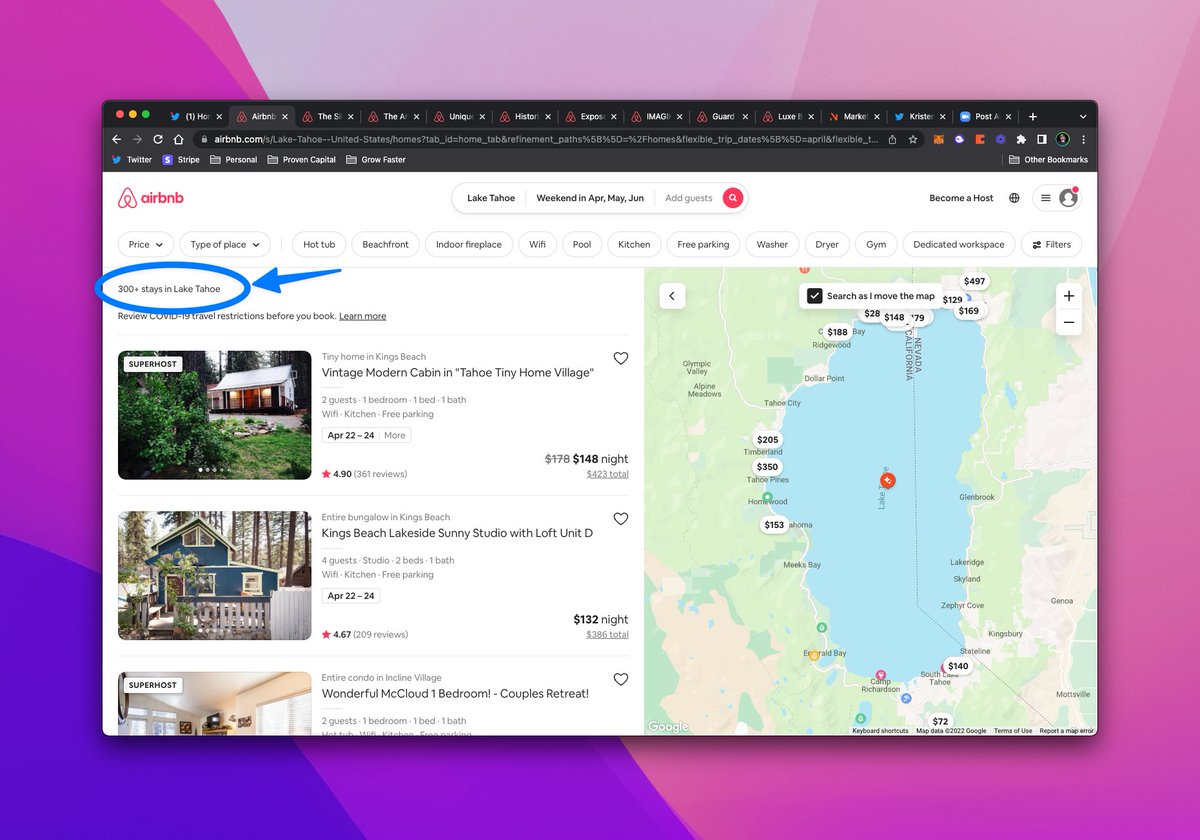Open the Proven Capital bookmarks folder
Screen dimensions: 1200x840
coord(301,160)
